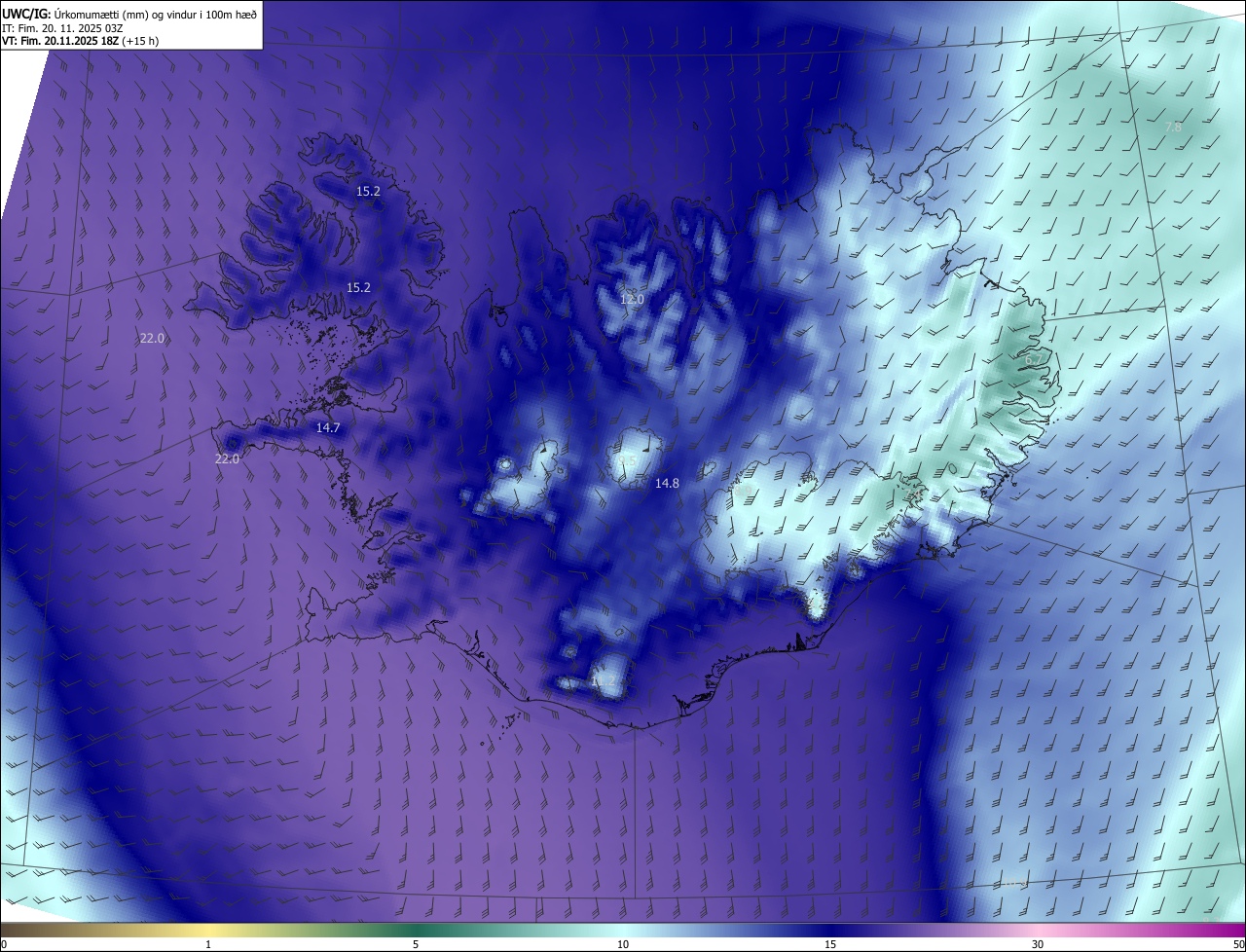Click the 22.0 label at the western peninsula tip
Viewport: 1246px width, 952px height.
pos(227,458)
